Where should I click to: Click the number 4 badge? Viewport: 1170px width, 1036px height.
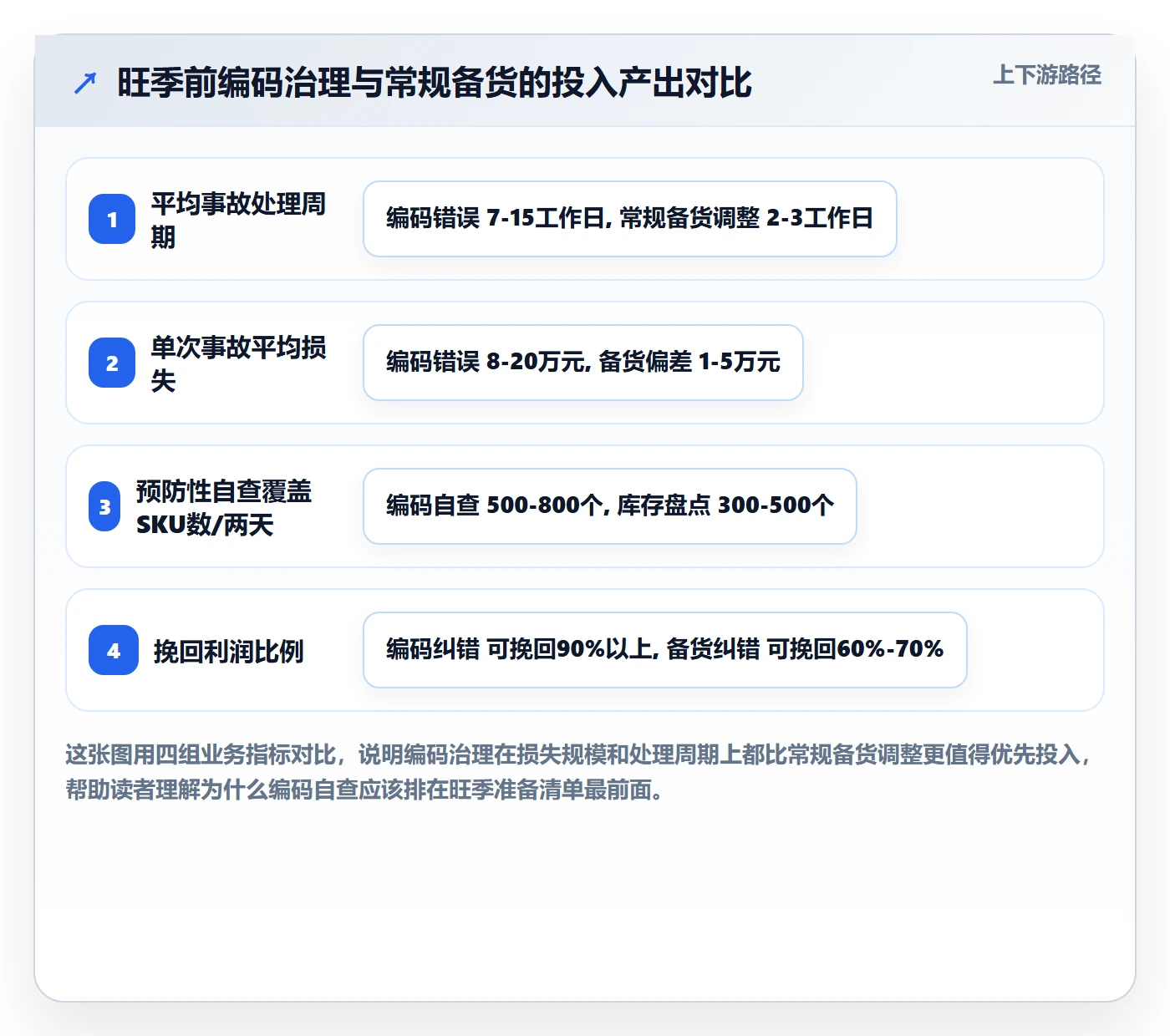point(114,650)
